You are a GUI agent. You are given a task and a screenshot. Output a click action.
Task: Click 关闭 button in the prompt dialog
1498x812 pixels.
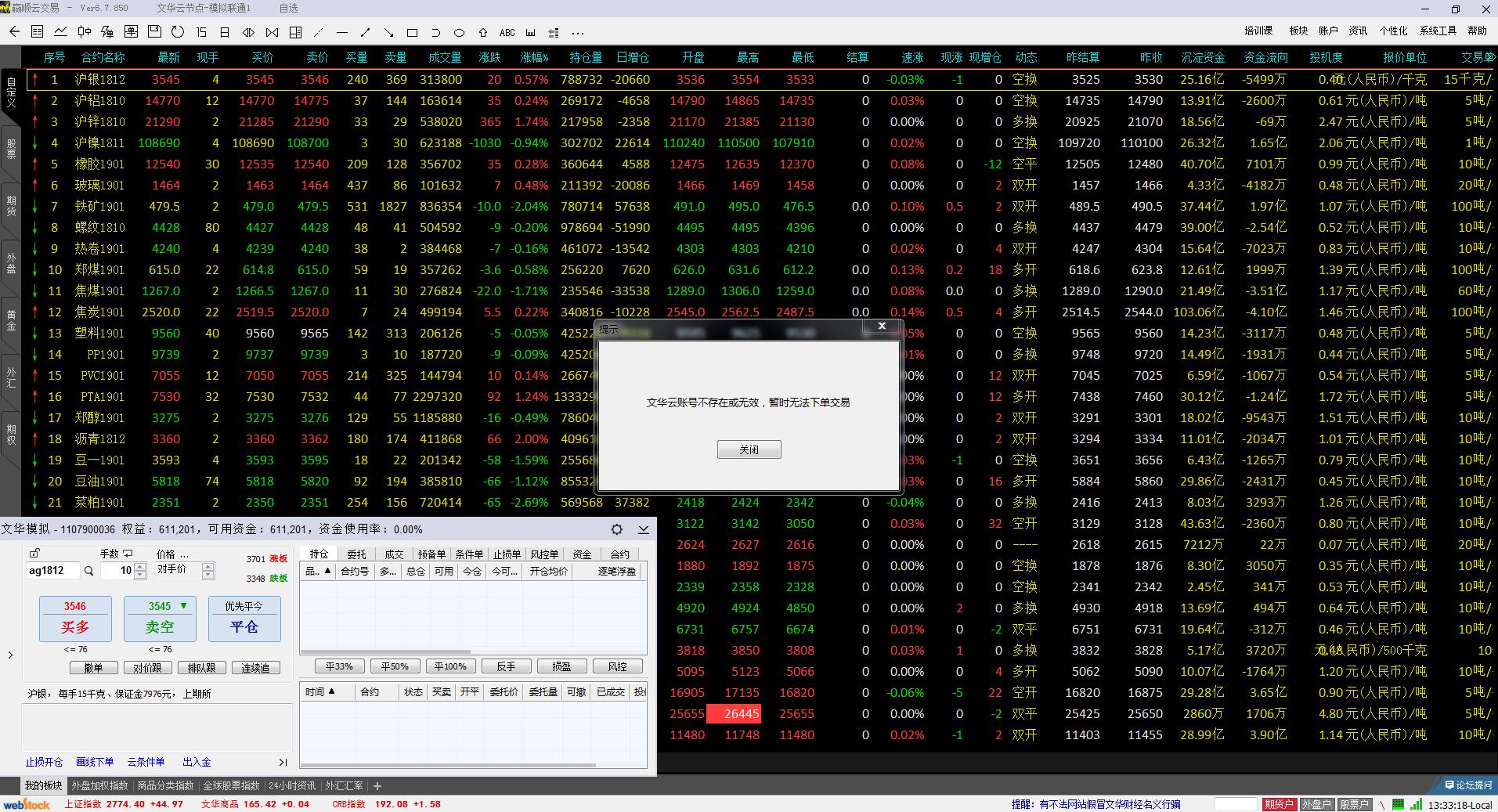749,449
